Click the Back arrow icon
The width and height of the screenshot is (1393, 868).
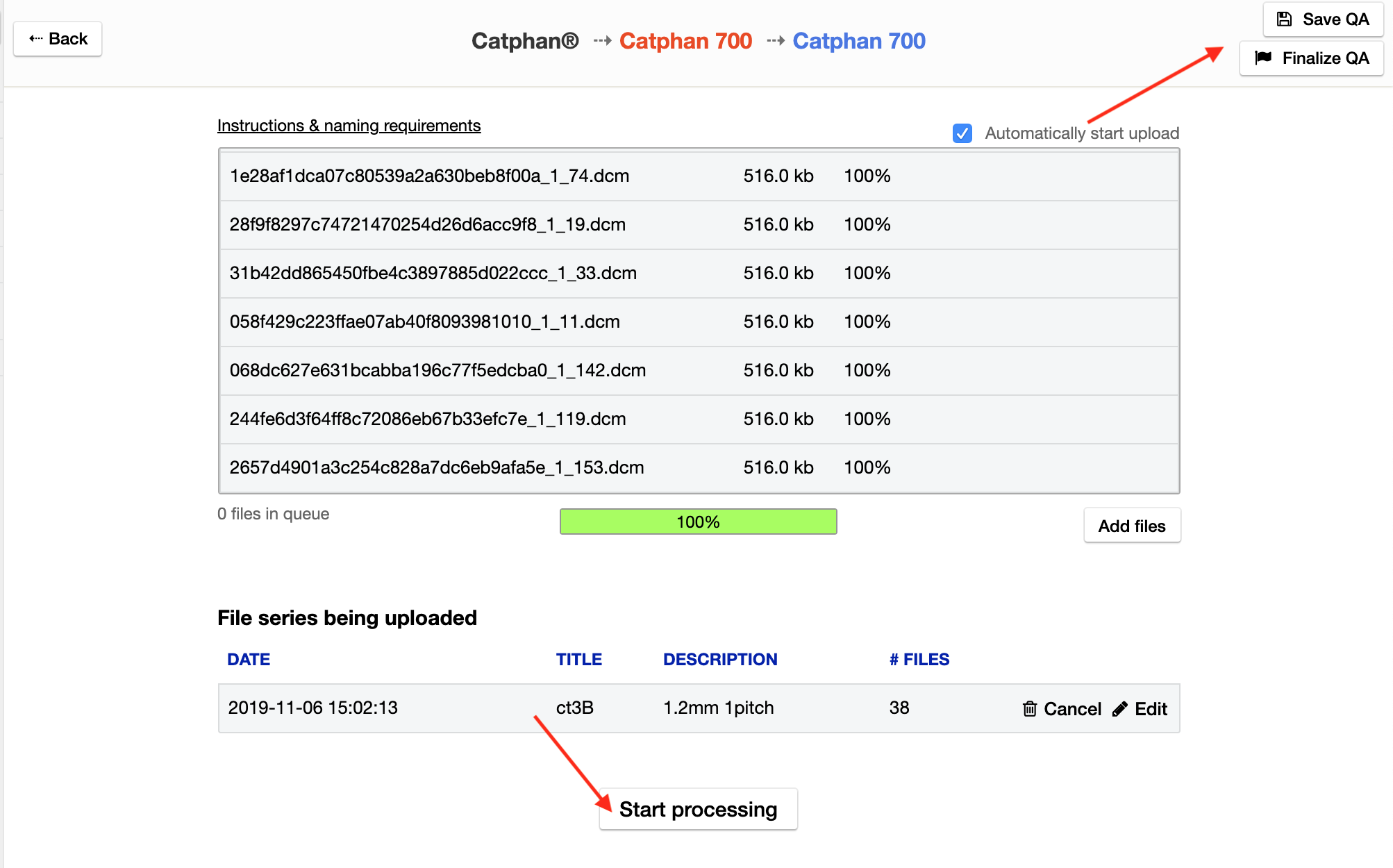point(35,39)
